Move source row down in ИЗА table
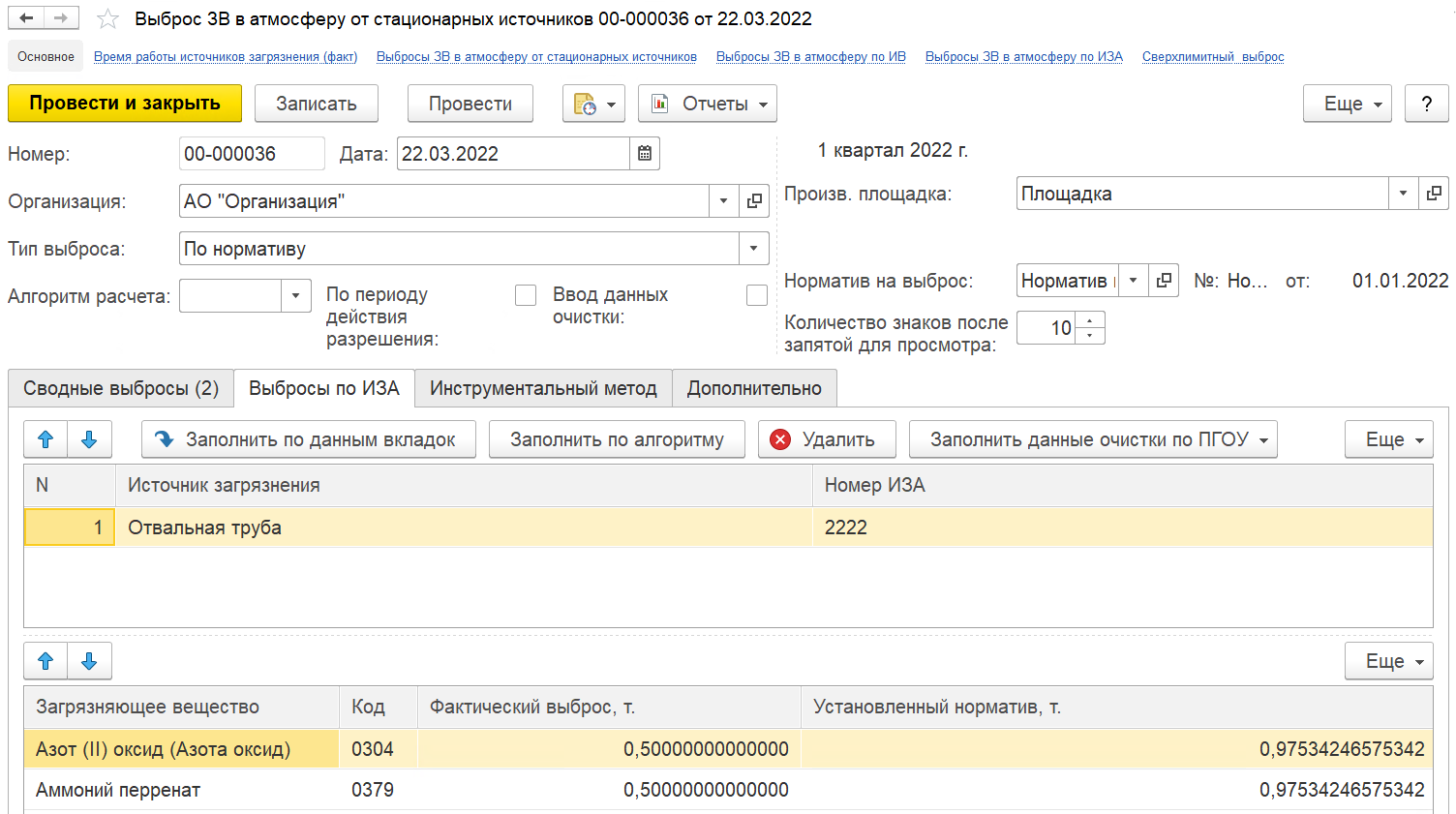 (x=89, y=439)
